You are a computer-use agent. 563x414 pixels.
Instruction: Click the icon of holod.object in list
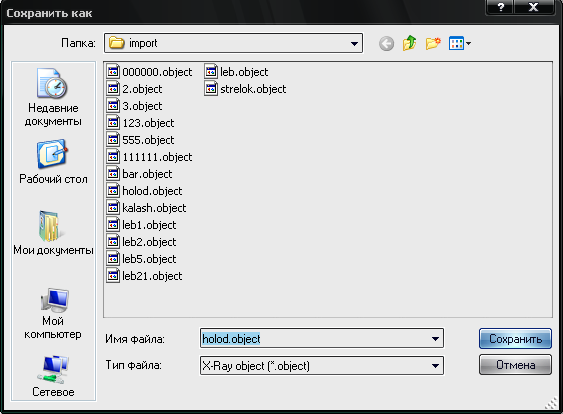(x=113, y=190)
